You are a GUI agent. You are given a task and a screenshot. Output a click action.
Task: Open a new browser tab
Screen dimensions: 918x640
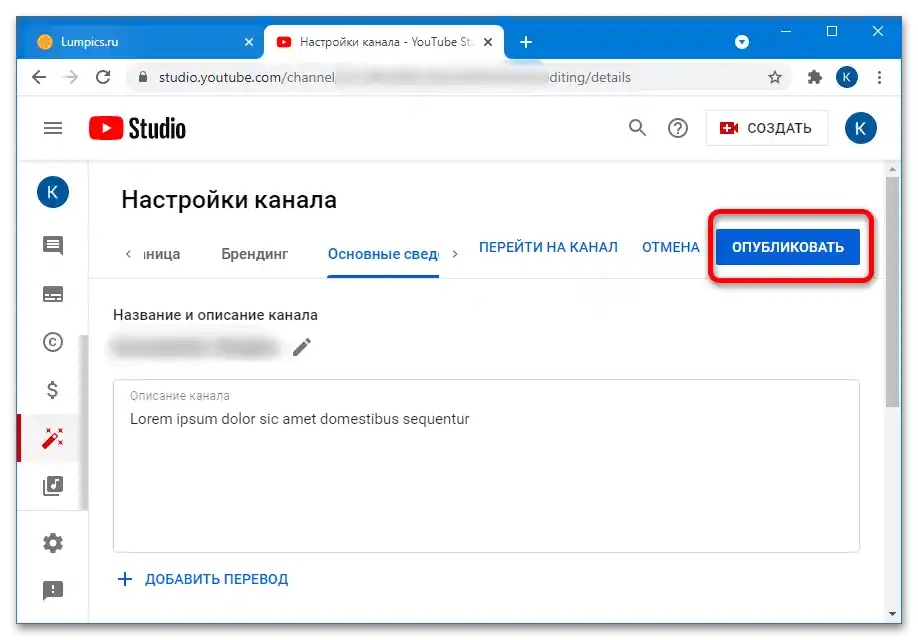pyautogui.click(x=526, y=42)
